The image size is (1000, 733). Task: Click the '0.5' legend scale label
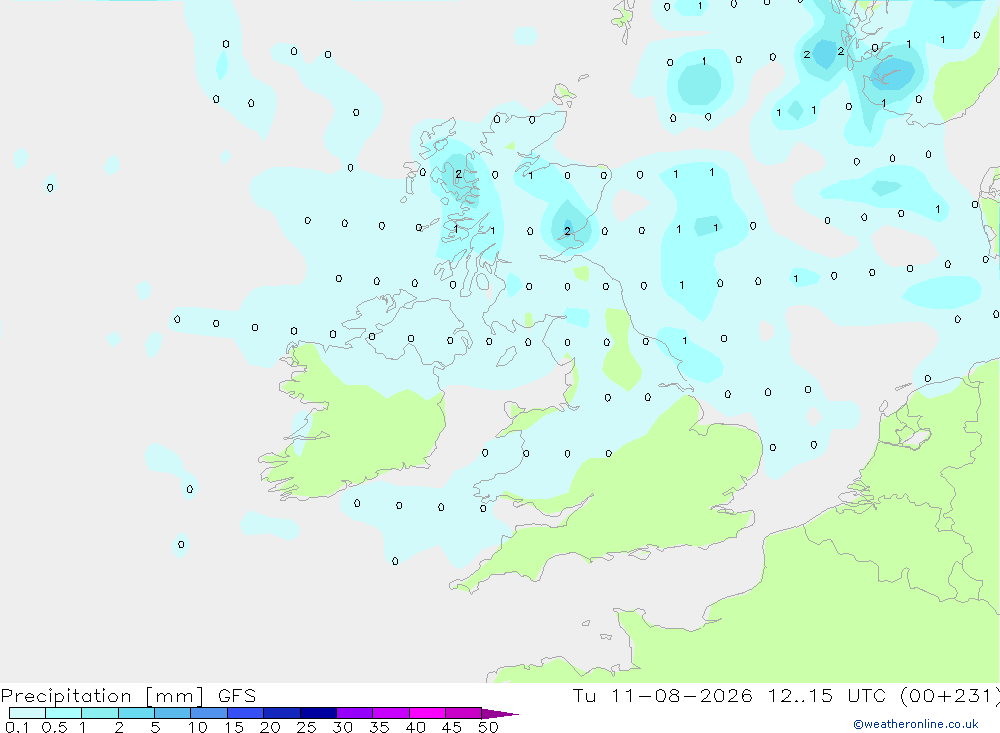54,727
